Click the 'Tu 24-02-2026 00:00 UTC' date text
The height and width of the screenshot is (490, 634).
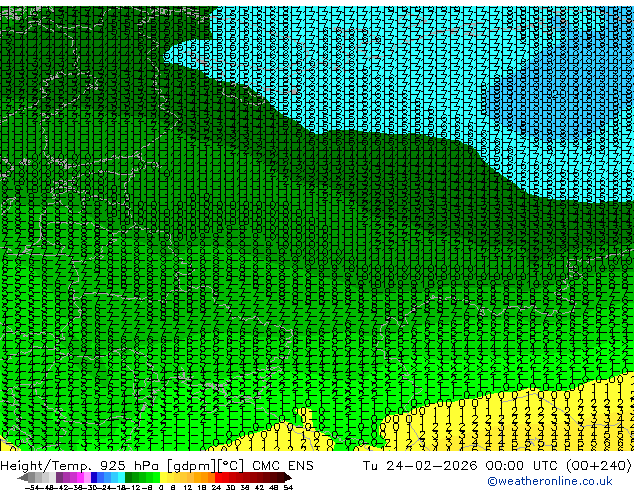pyautogui.click(x=461, y=466)
